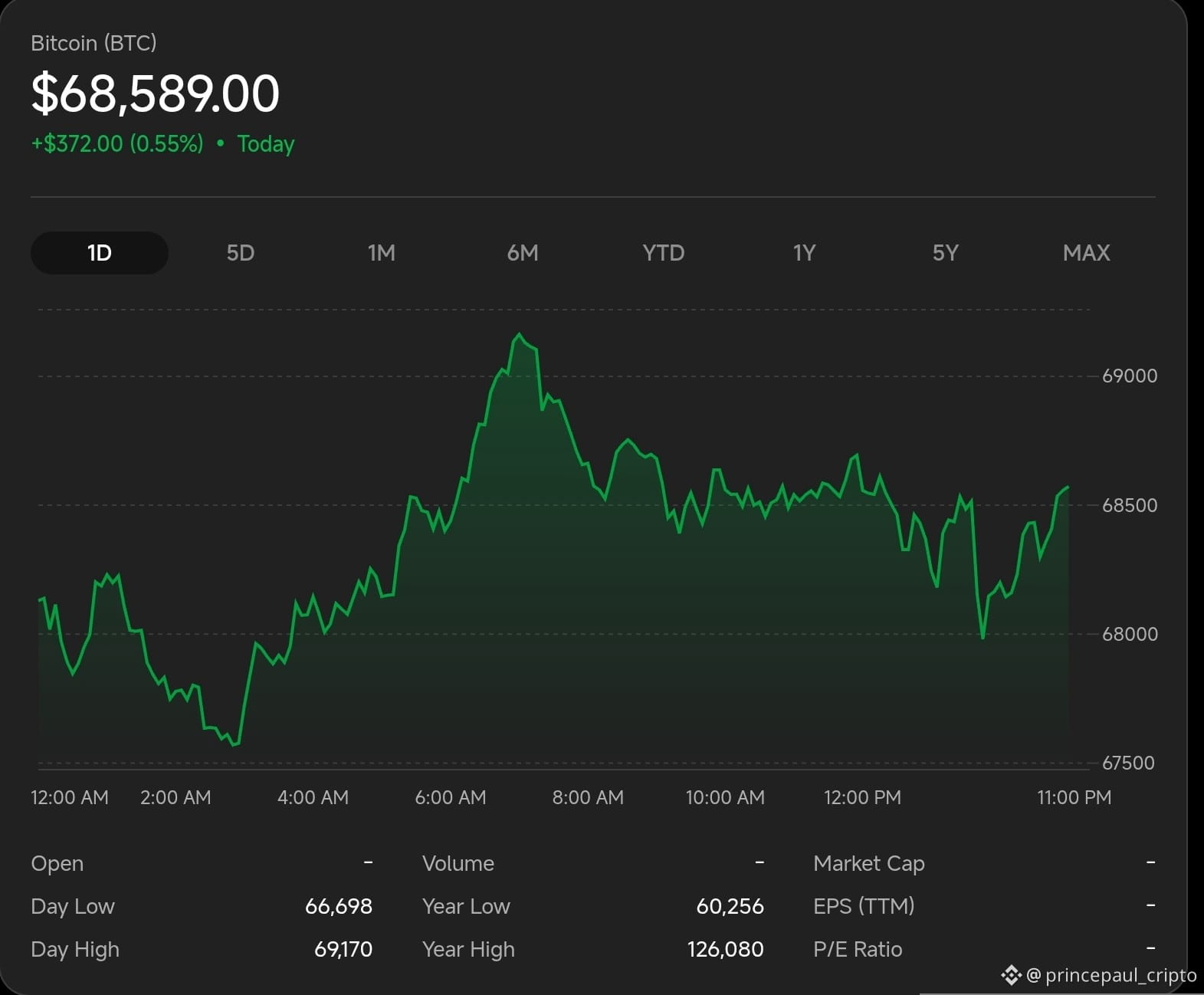Click the 12:00 AM time label

(x=70, y=797)
